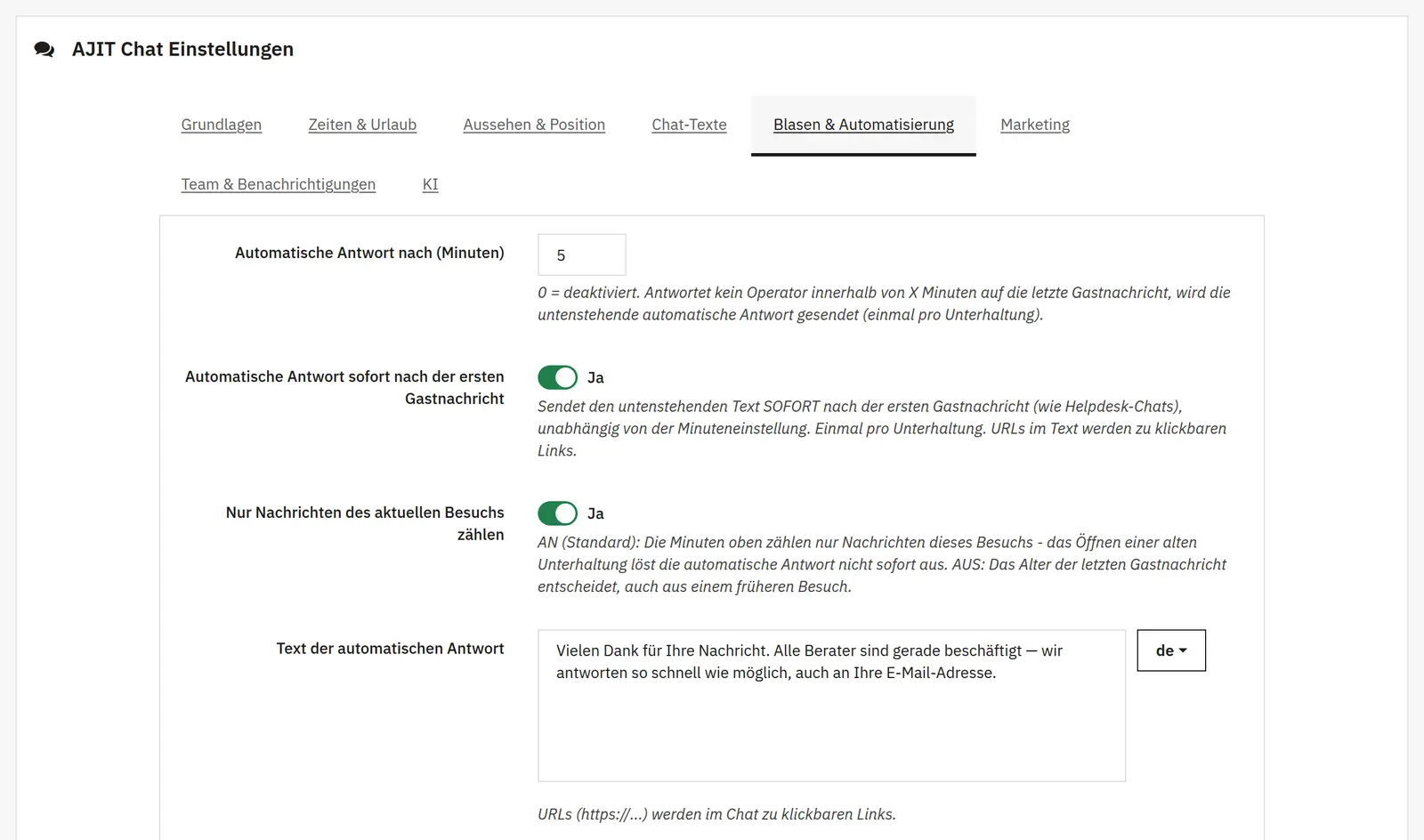This screenshot has width=1424, height=840.
Task: Click the '0 = deaktiviert' help text
Action: [884, 303]
